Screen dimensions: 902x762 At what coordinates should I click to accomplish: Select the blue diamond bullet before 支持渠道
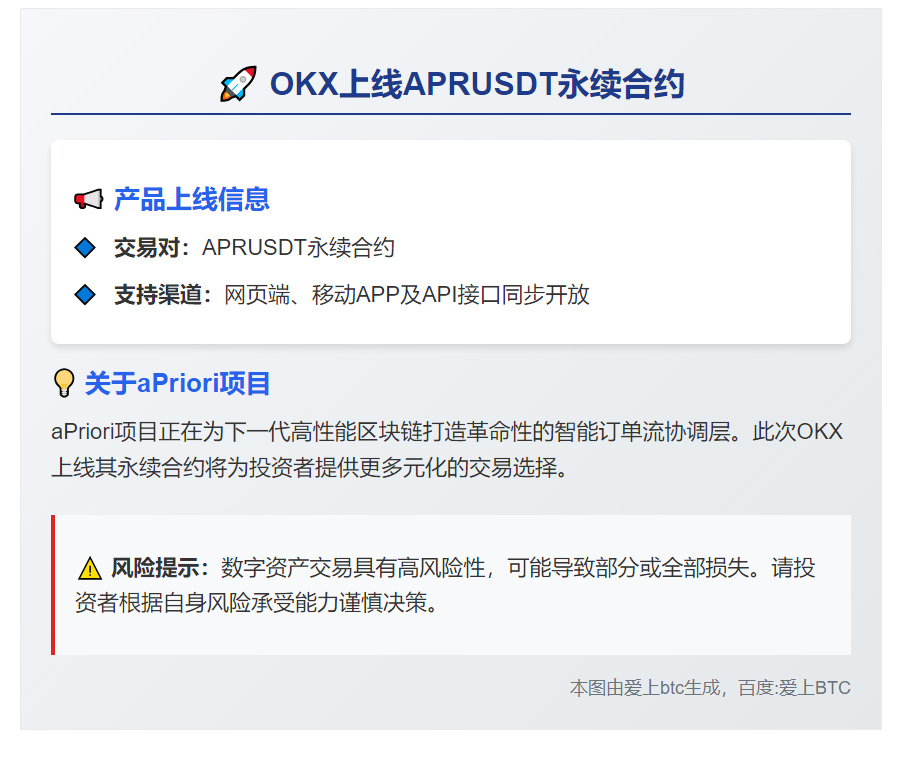[85, 295]
